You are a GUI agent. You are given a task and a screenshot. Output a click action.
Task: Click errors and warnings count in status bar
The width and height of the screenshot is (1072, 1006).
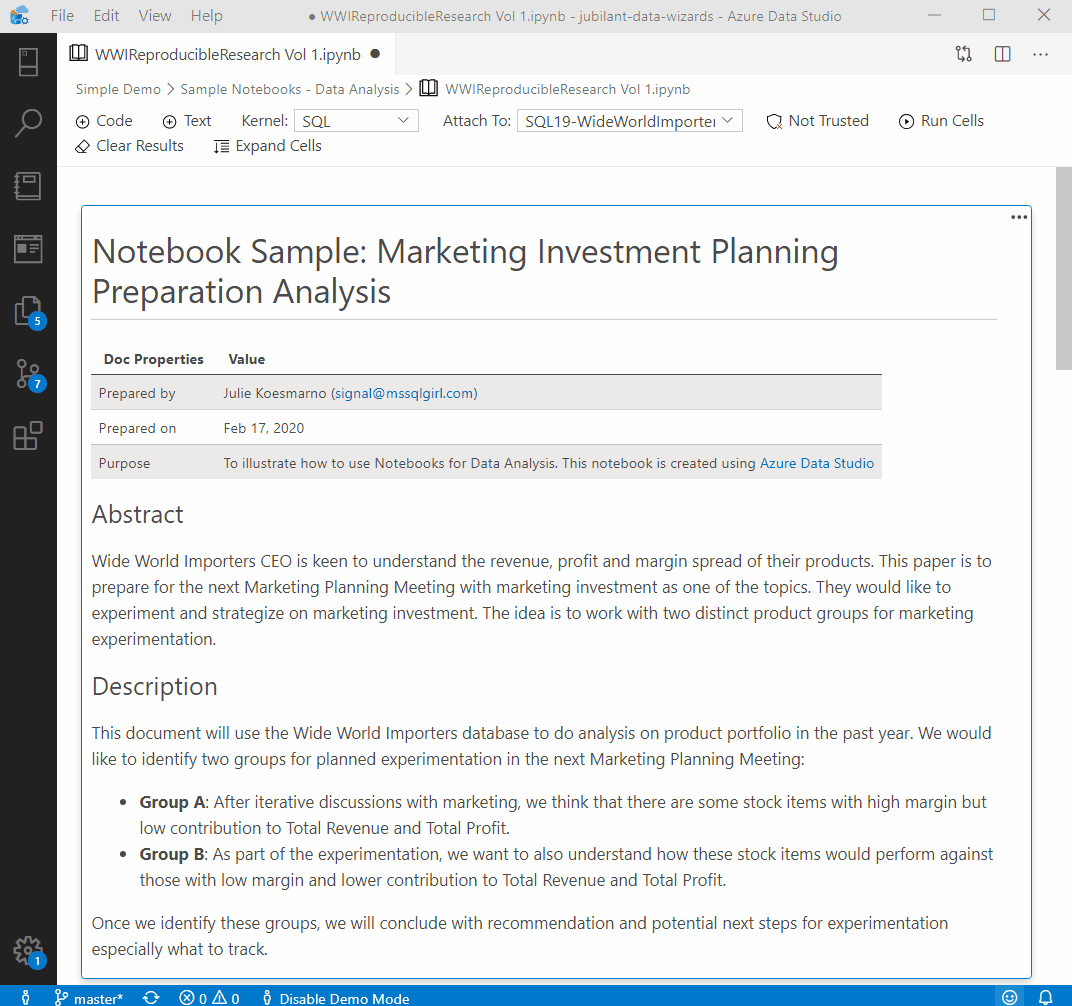tap(209, 998)
